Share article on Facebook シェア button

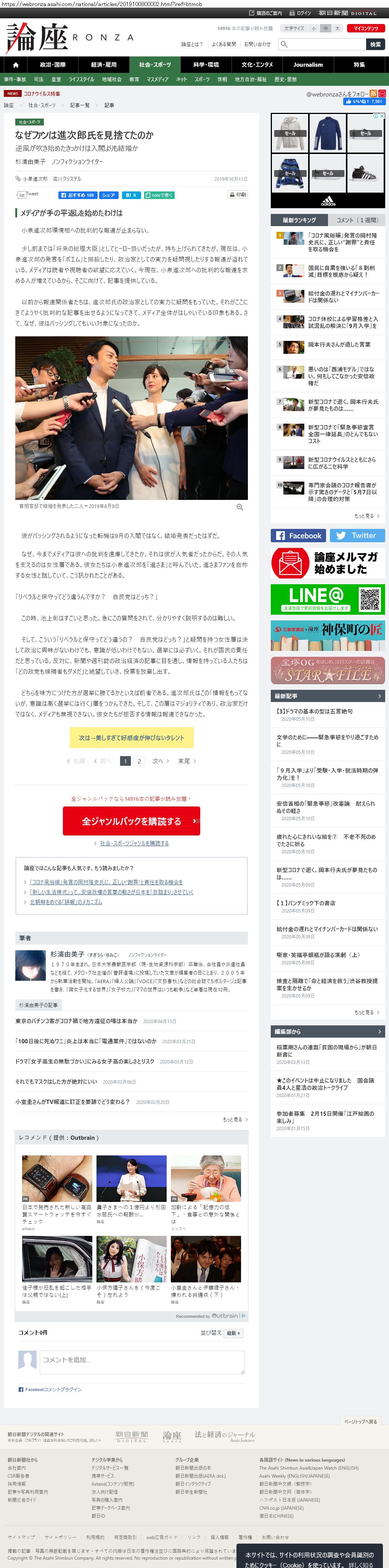[x=108, y=195]
